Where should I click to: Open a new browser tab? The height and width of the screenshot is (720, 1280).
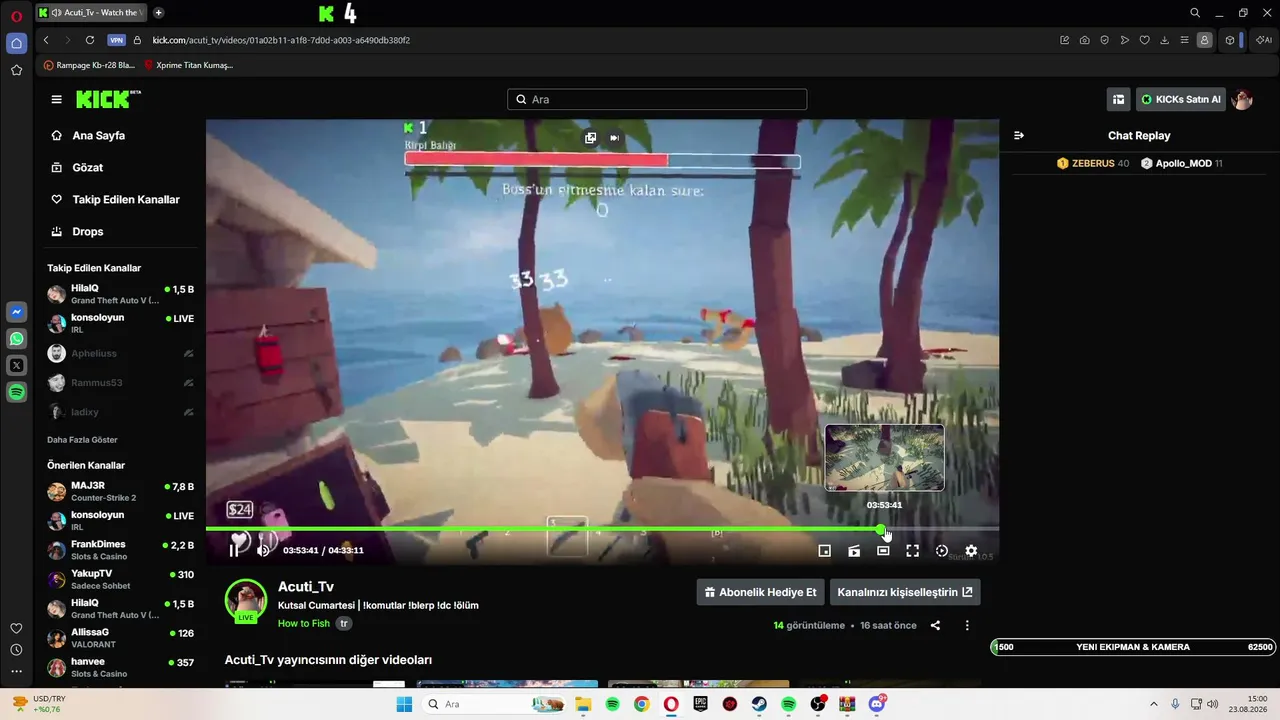tap(158, 13)
